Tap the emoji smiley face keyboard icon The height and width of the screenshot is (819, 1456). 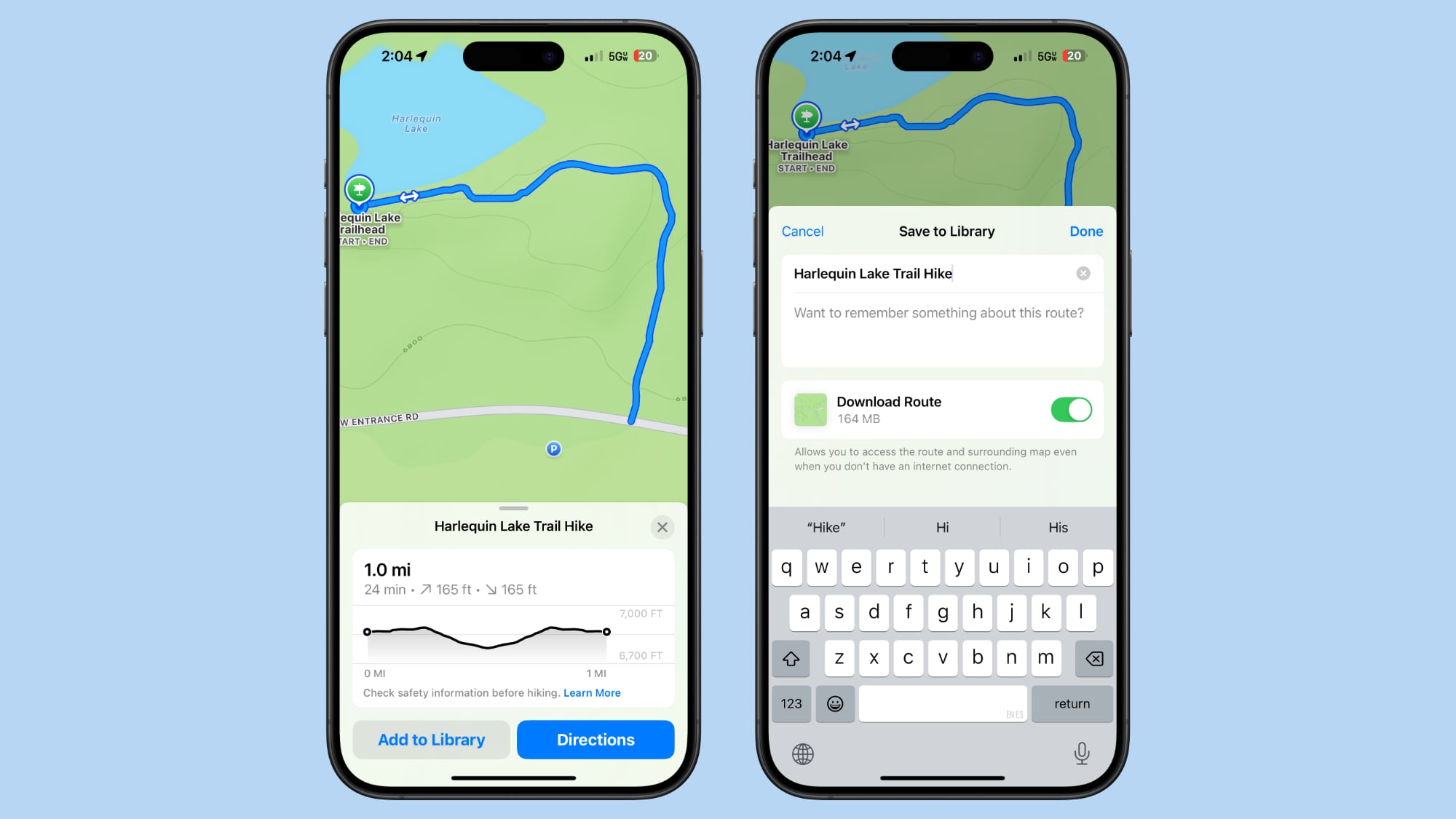click(835, 703)
